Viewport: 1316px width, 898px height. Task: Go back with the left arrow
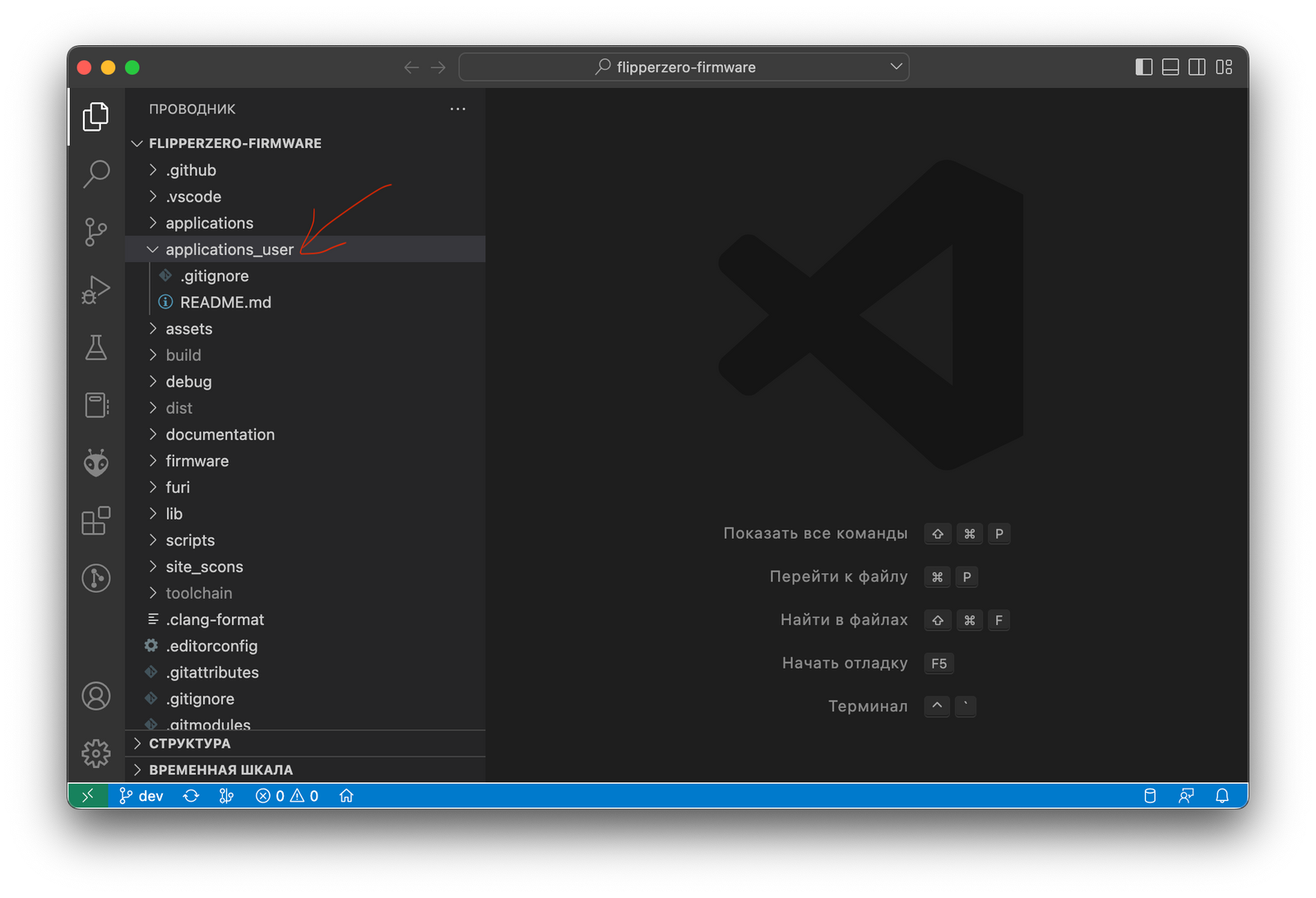(x=411, y=67)
